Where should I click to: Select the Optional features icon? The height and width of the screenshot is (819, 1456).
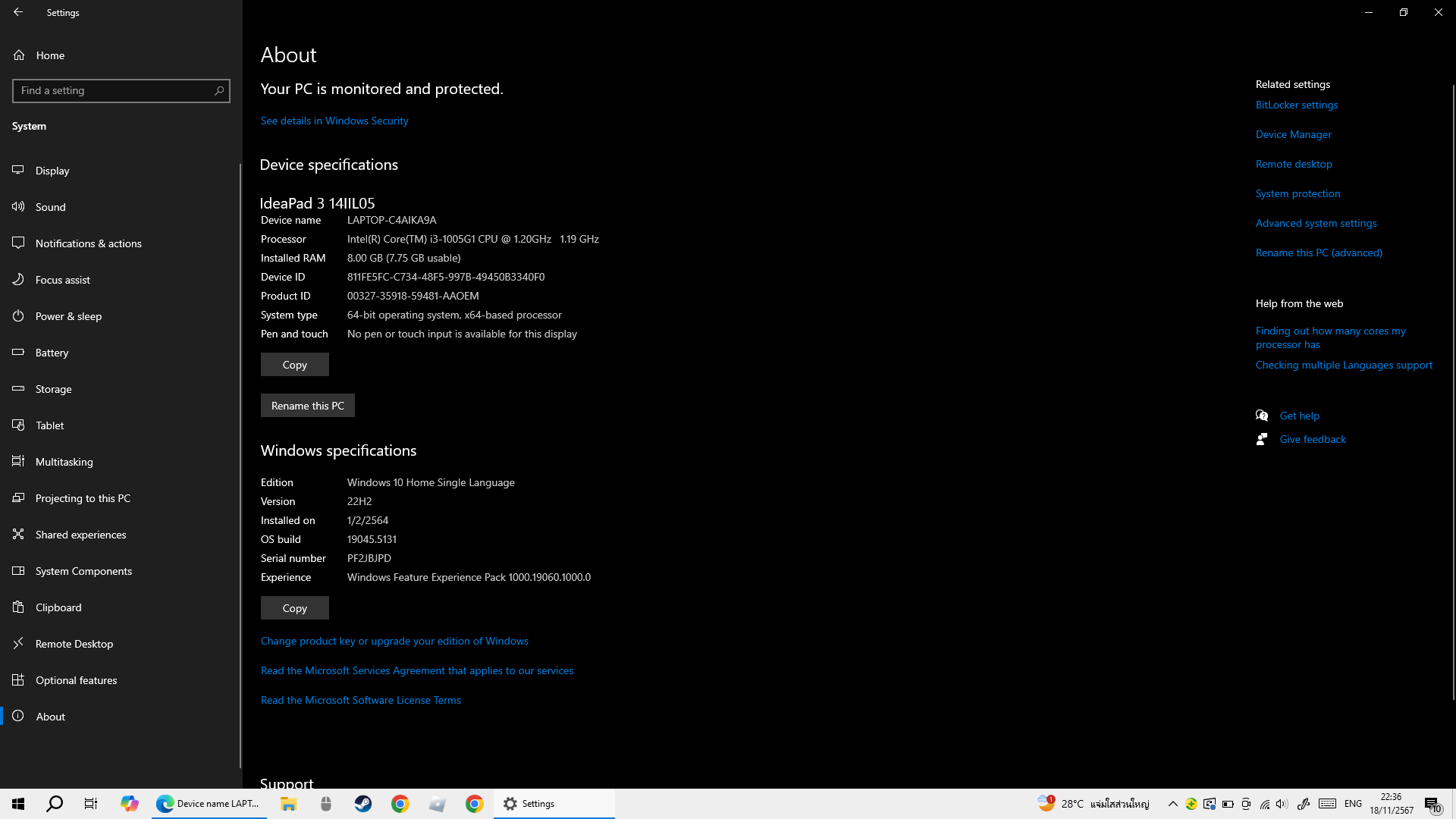18,679
